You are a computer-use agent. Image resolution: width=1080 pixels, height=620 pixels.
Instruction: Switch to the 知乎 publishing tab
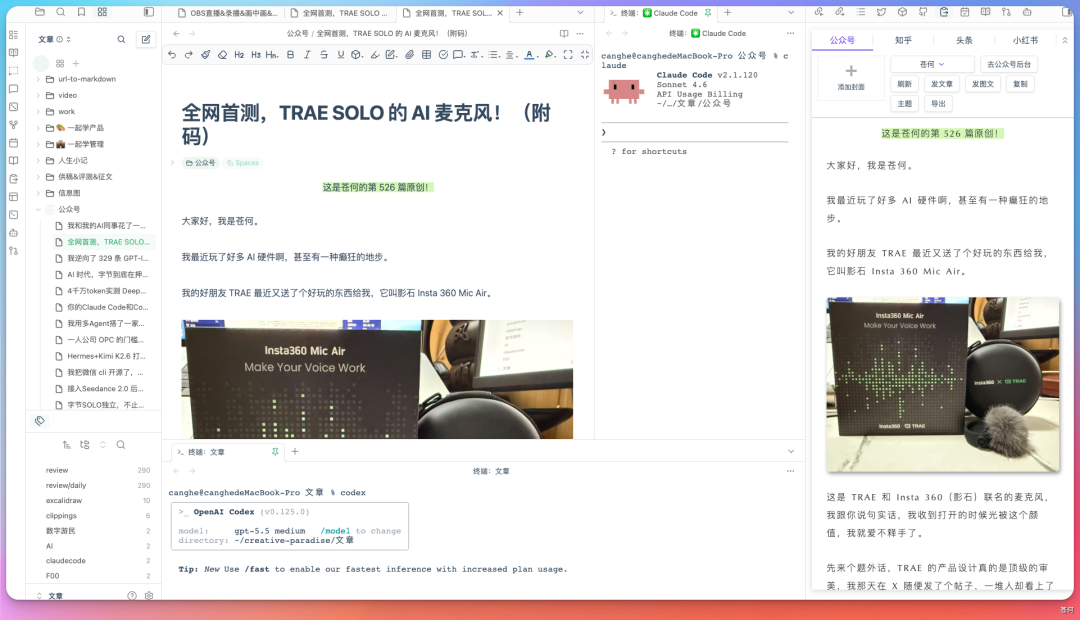(904, 40)
